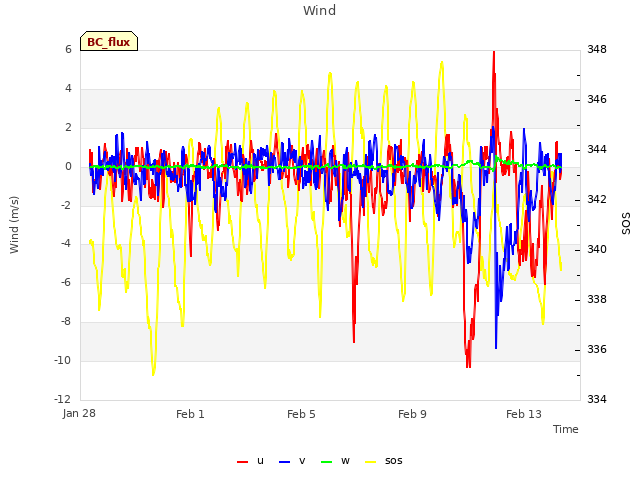Screen dimensions: 640x480
Task: Click the Wind (m/s) axis label
Action: point(14,225)
